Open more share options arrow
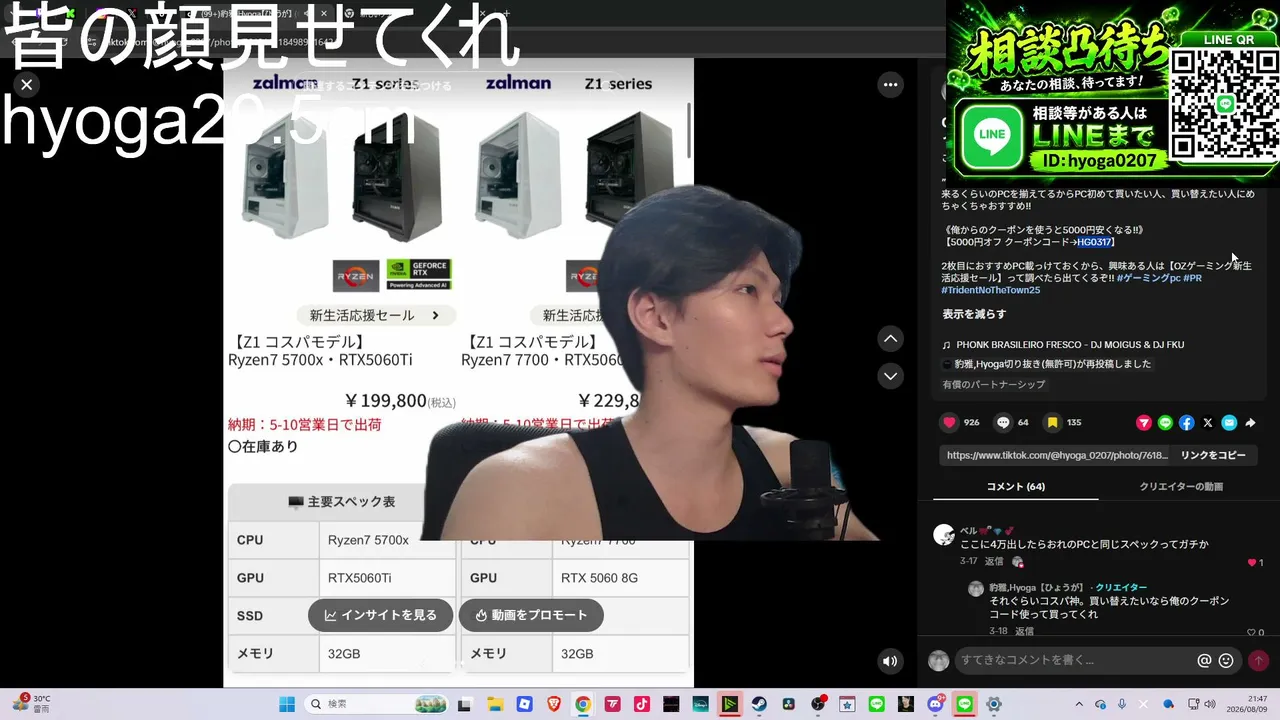This screenshot has width=1280, height=720. click(x=1250, y=423)
